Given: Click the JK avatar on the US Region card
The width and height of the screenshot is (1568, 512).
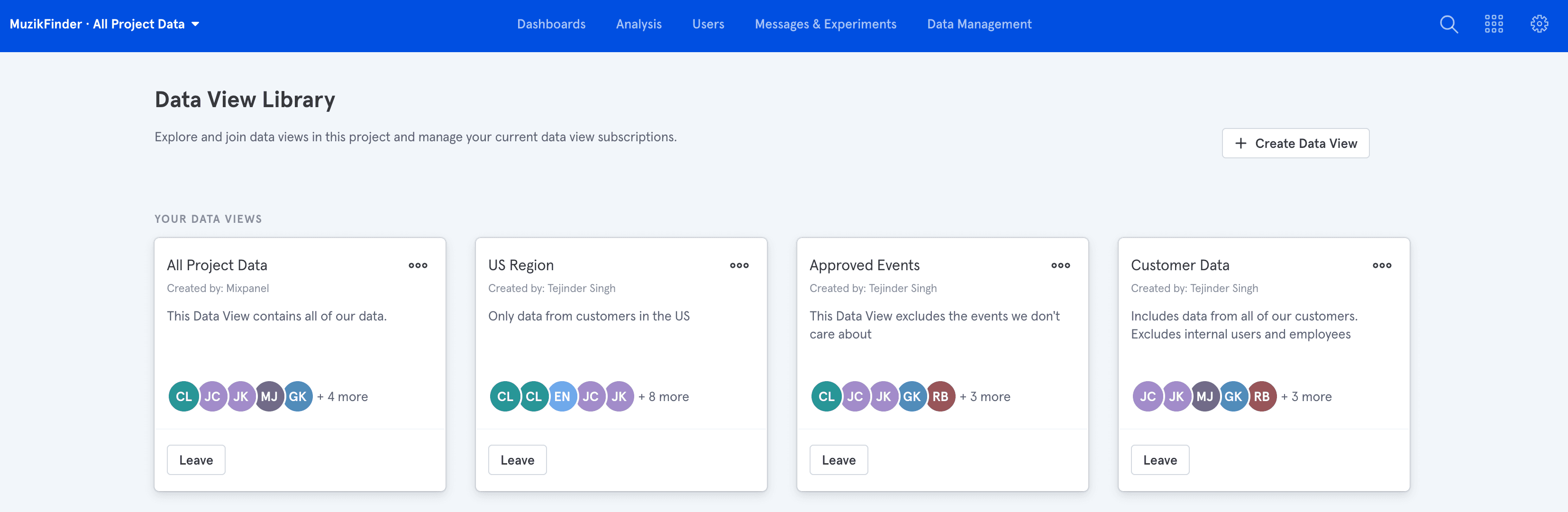Looking at the screenshot, I should click(x=619, y=396).
